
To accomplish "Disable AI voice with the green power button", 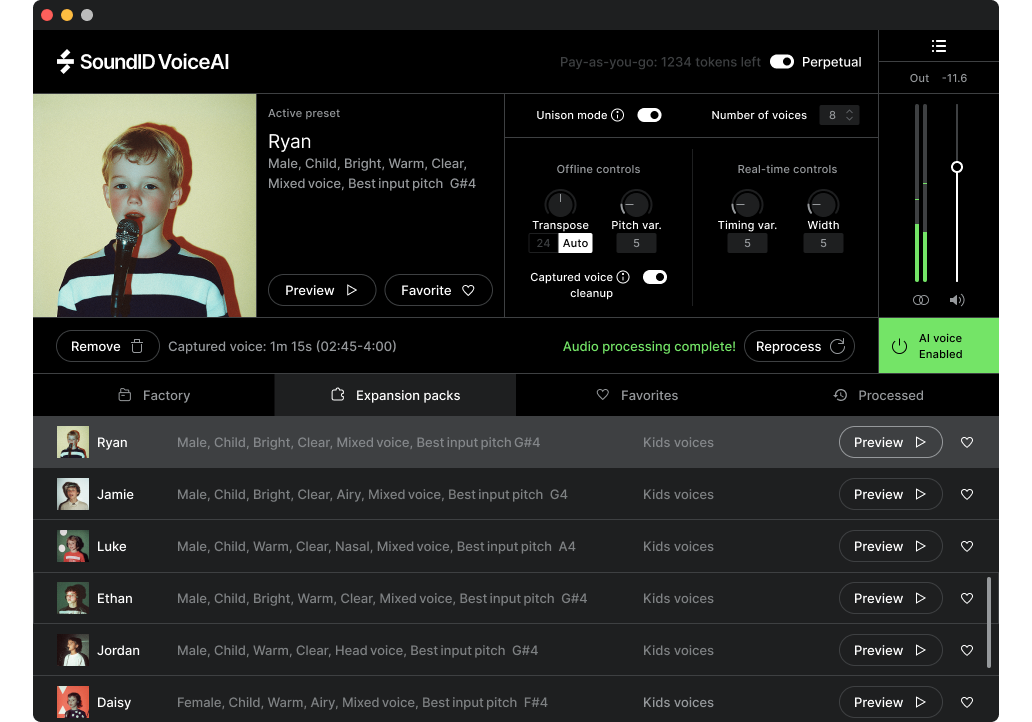I will [x=939, y=346].
